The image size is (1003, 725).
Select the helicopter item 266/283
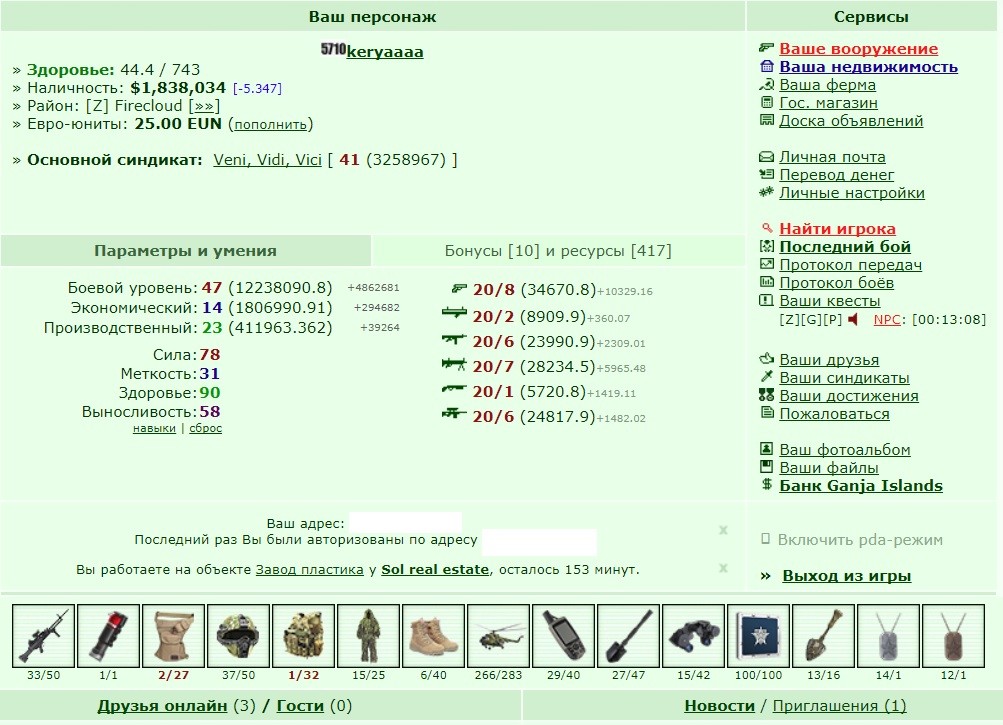tap(498, 636)
